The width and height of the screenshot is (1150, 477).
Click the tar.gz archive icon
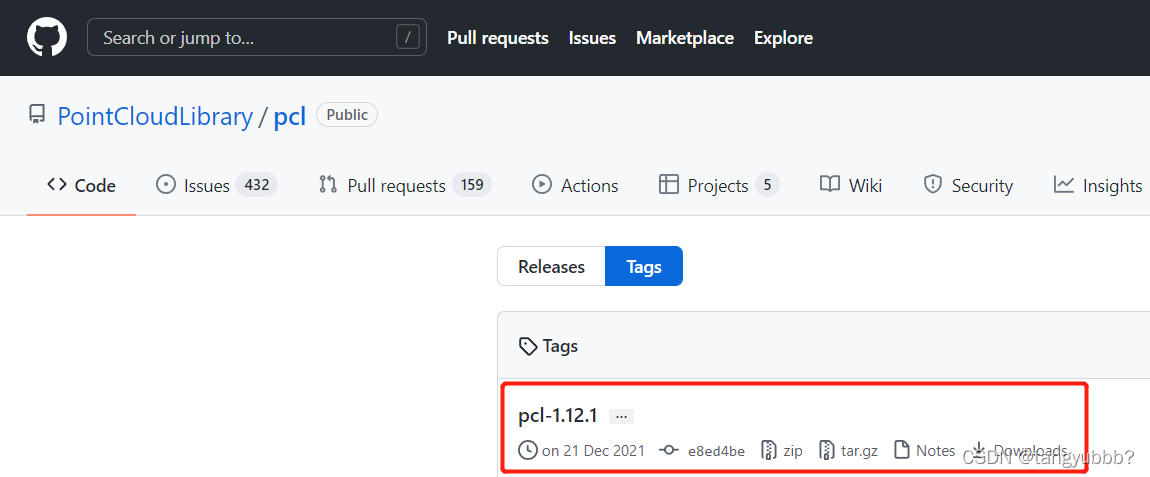(x=827, y=450)
